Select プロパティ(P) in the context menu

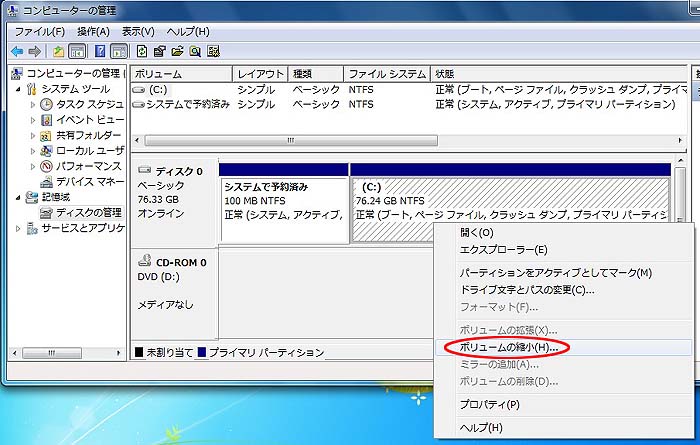click(489, 405)
